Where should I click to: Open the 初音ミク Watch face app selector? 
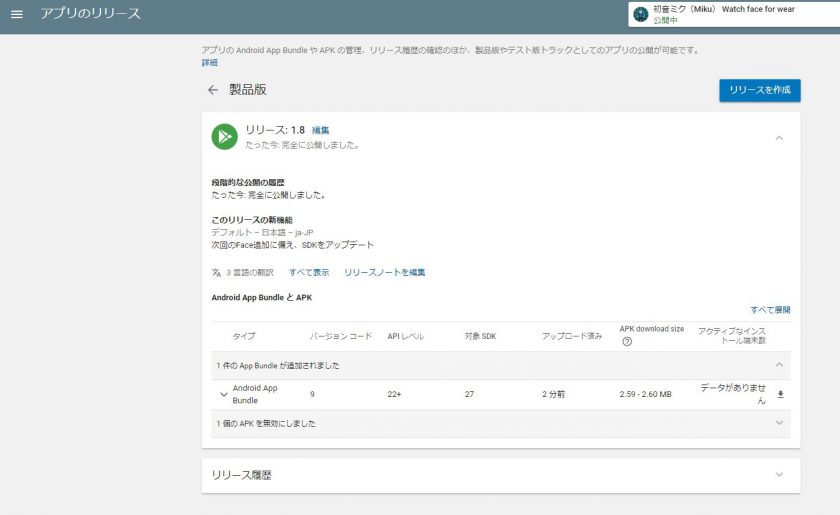point(734,14)
